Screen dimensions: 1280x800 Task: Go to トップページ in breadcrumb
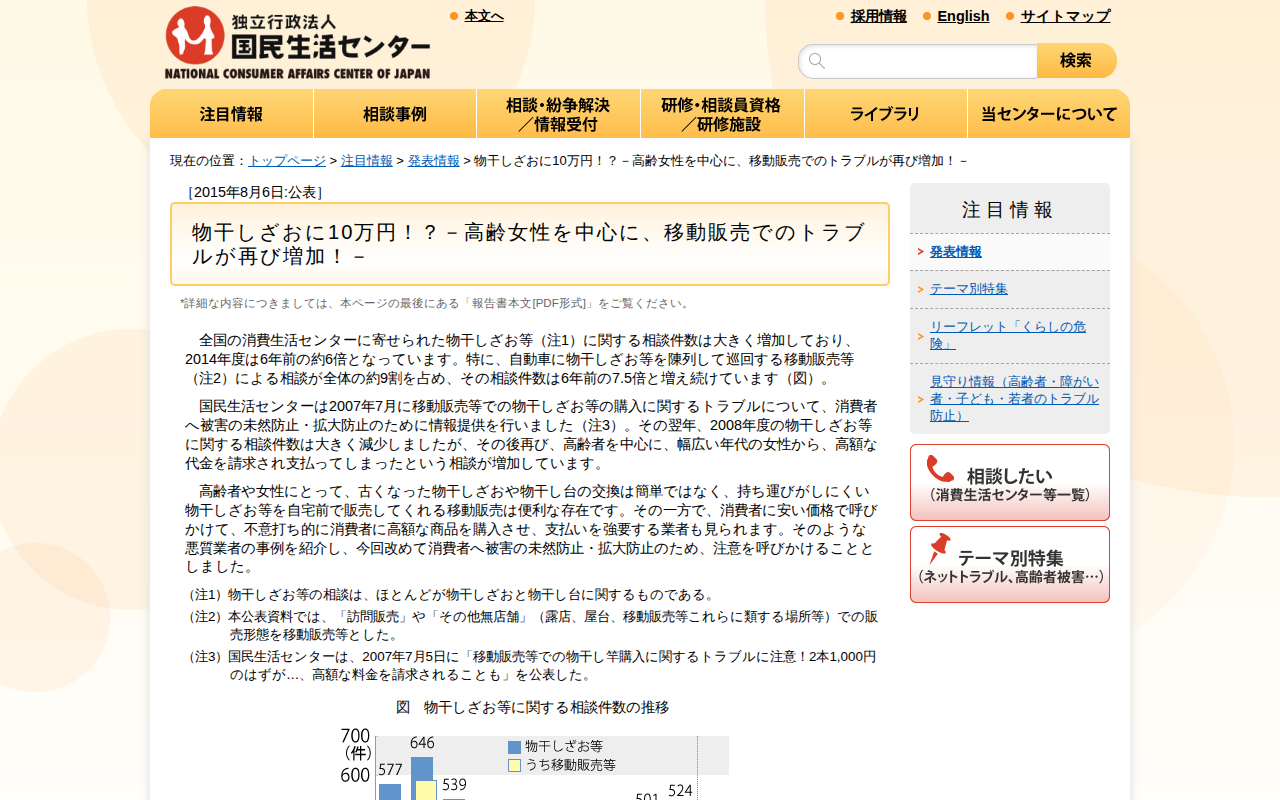[287, 161]
